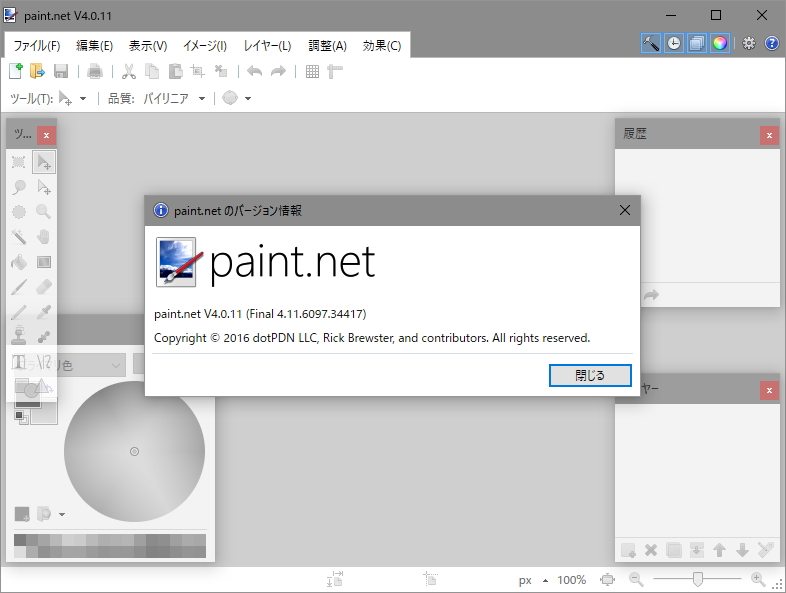
Task: Toggle the Layers window button
Action: (697, 44)
